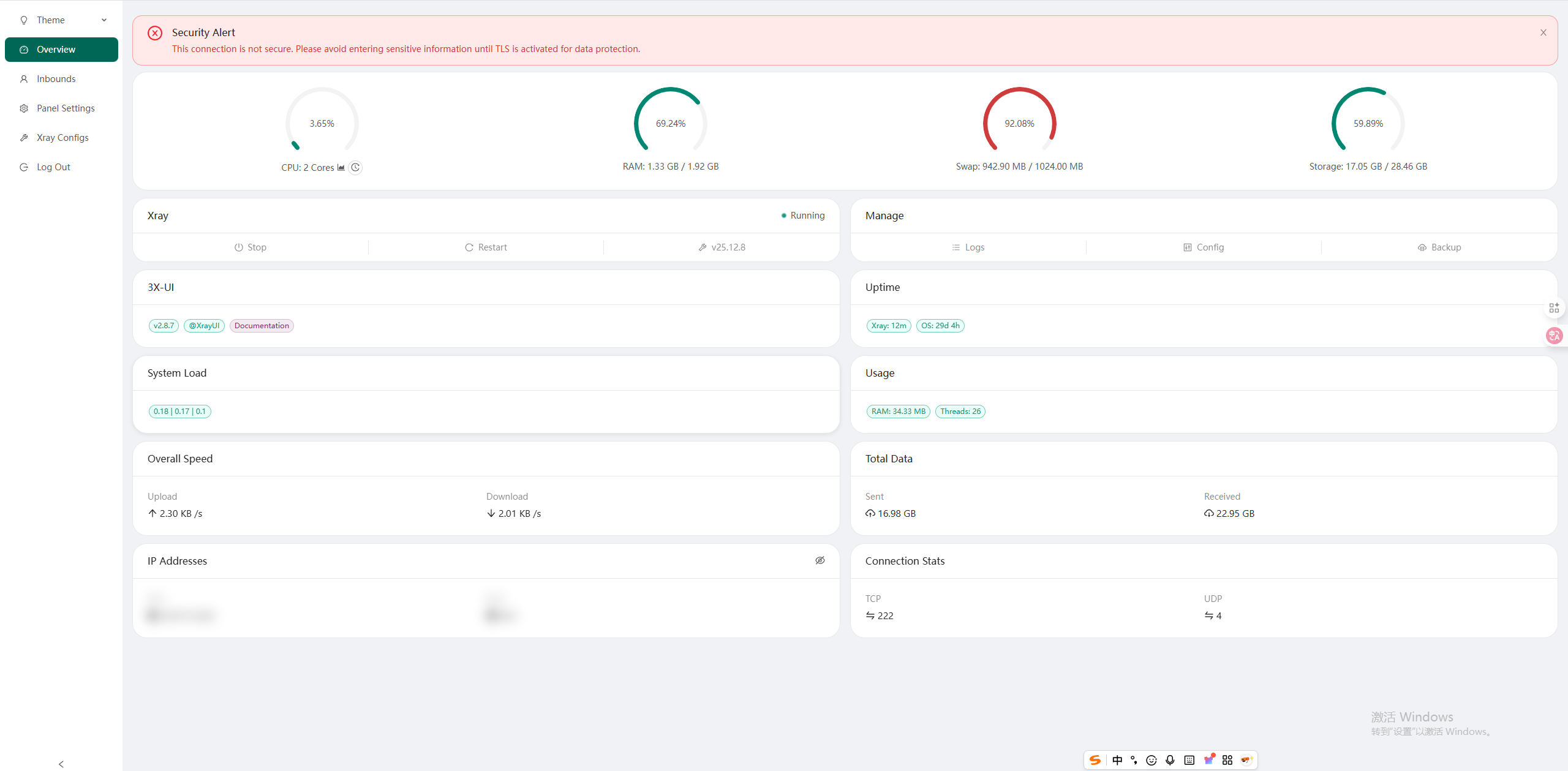Click the CPU history chart icon
1568x771 pixels.
pyautogui.click(x=341, y=167)
